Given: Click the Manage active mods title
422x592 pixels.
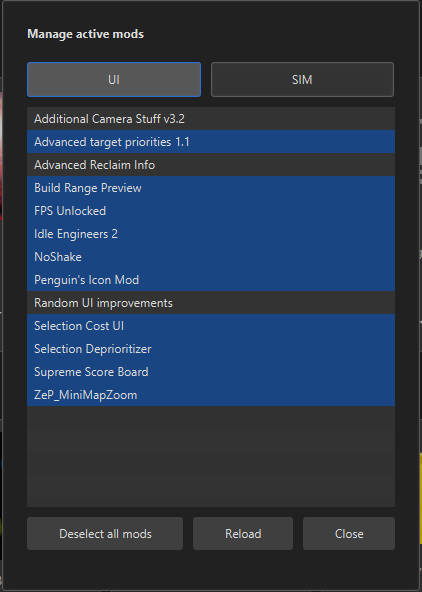Looking at the screenshot, I should pyautogui.click(x=85, y=34).
